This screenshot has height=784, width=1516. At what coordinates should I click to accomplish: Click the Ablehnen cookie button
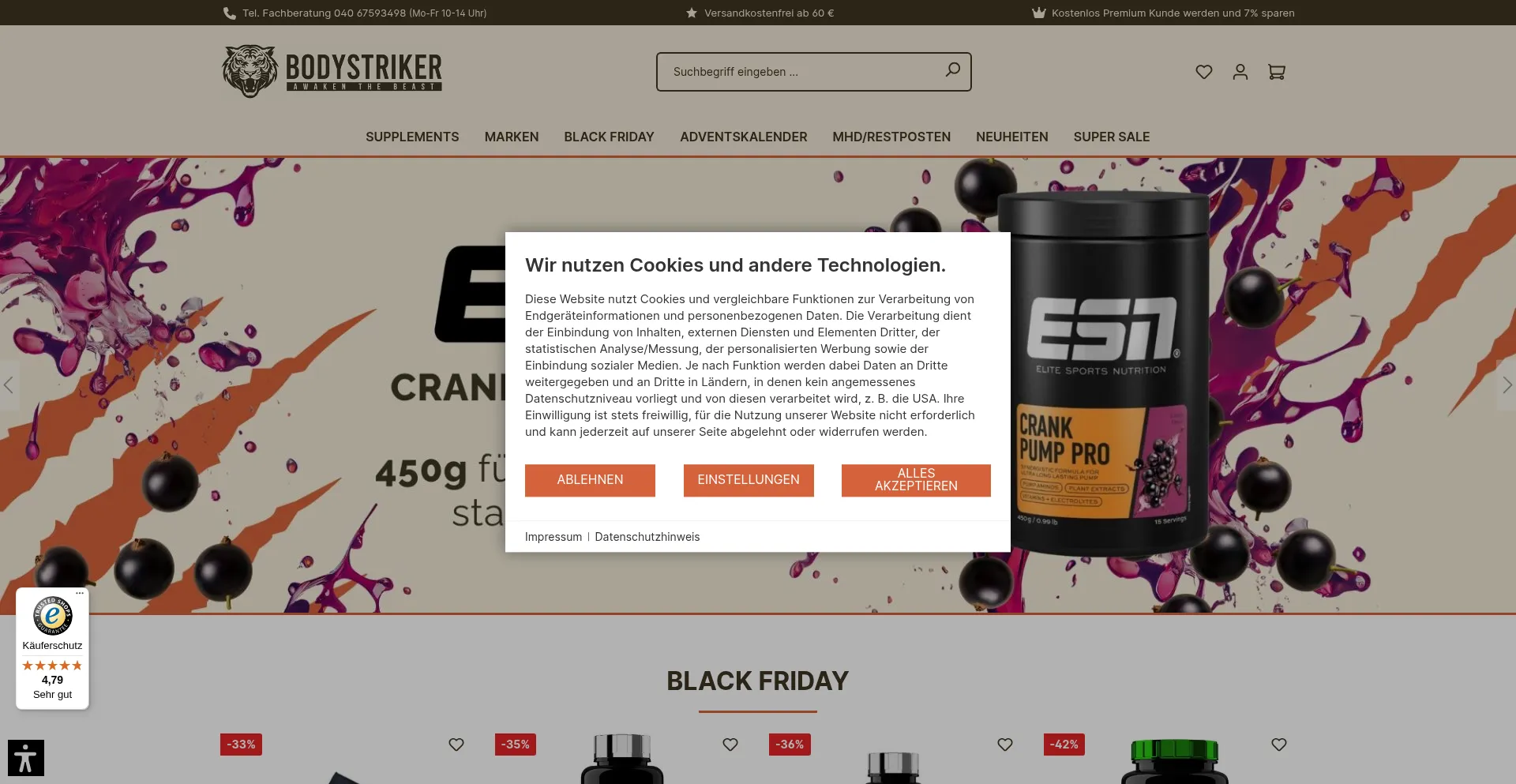(x=590, y=480)
